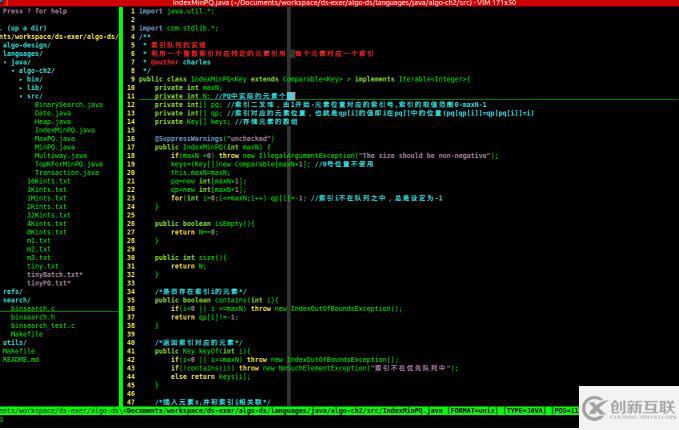Go up a directory via '(up a dir)'

click(27, 28)
